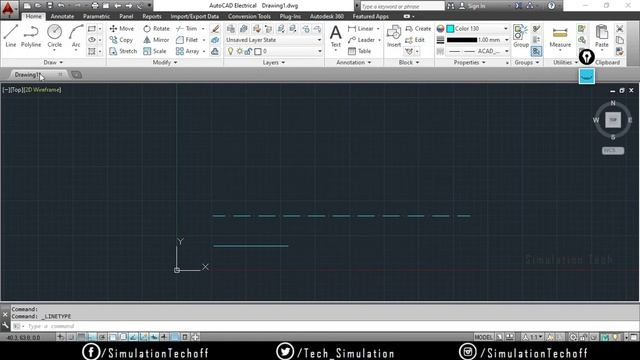Image resolution: width=640 pixels, height=360 pixels.
Task: Toggle MODEL space button in status bar
Action: click(483, 337)
